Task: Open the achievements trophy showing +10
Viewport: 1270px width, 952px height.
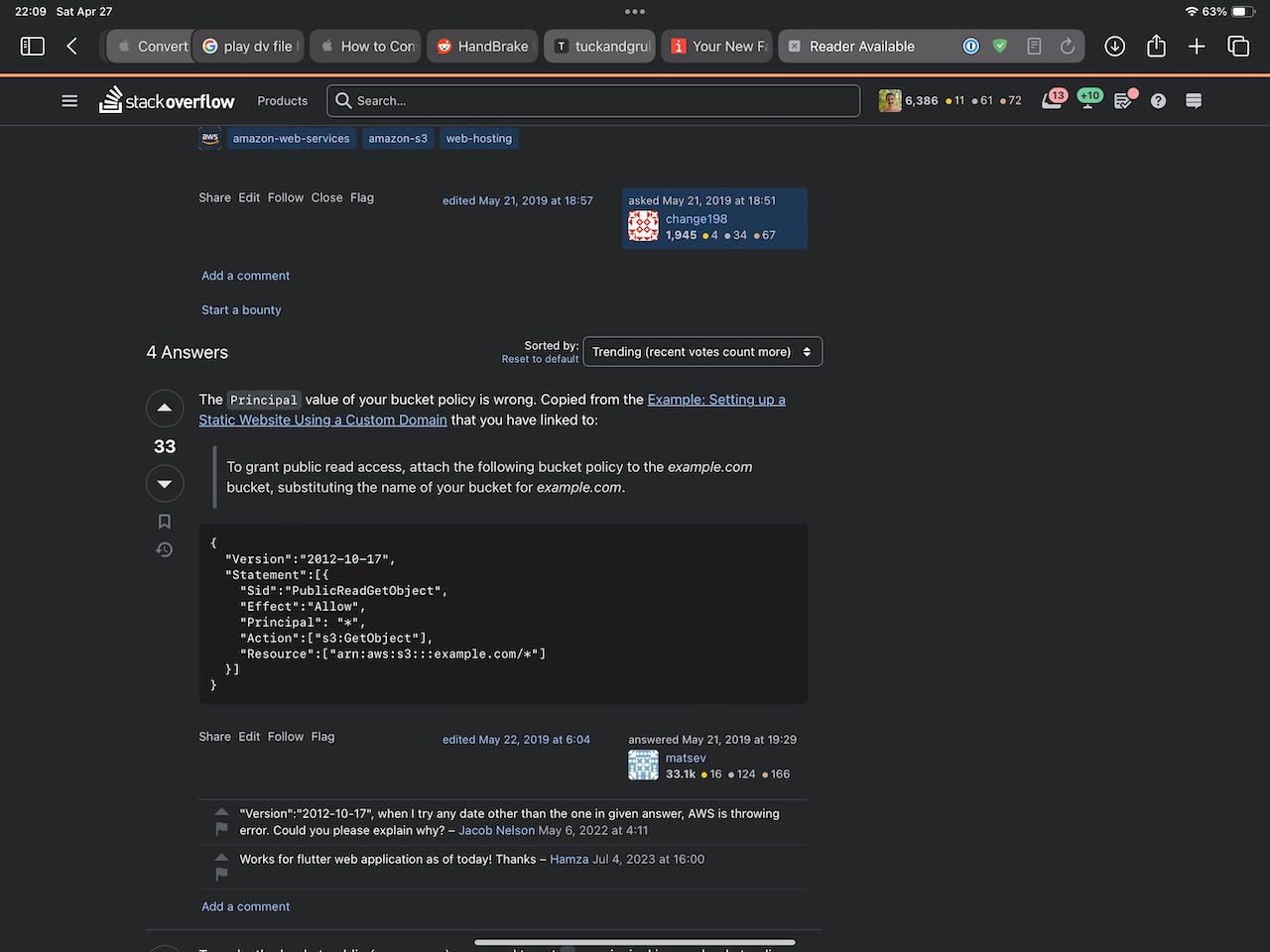Action: [x=1088, y=100]
